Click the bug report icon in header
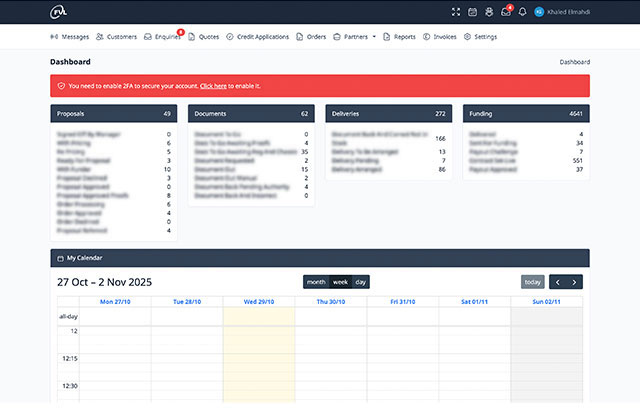640x420 pixels. coord(489,12)
